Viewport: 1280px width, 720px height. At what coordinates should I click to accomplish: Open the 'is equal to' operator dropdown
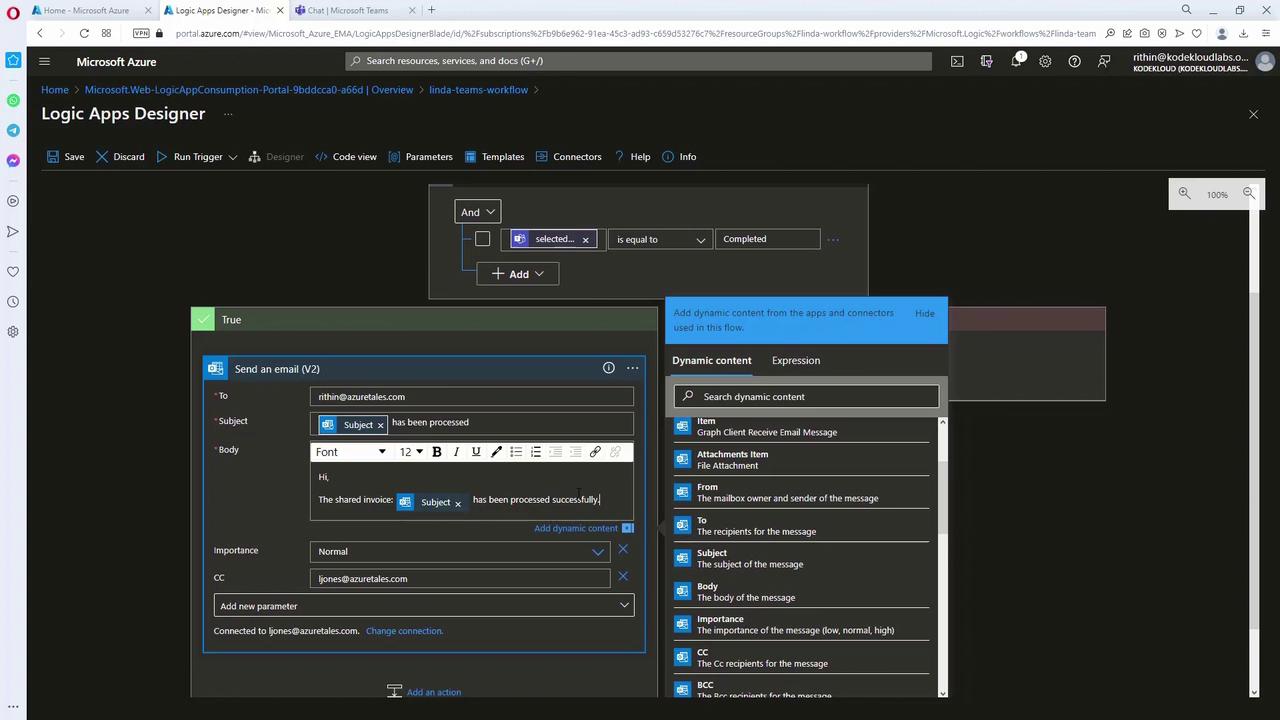pyautogui.click(x=660, y=240)
